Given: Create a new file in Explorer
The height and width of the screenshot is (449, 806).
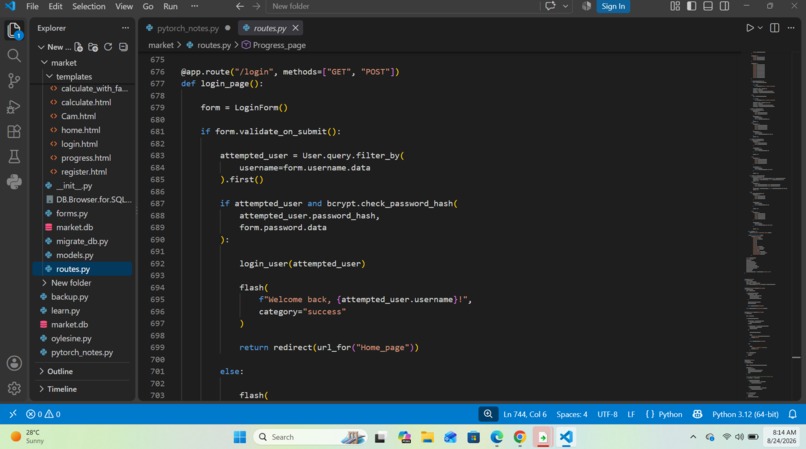Looking at the screenshot, I should pyautogui.click(x=78, y=47).
